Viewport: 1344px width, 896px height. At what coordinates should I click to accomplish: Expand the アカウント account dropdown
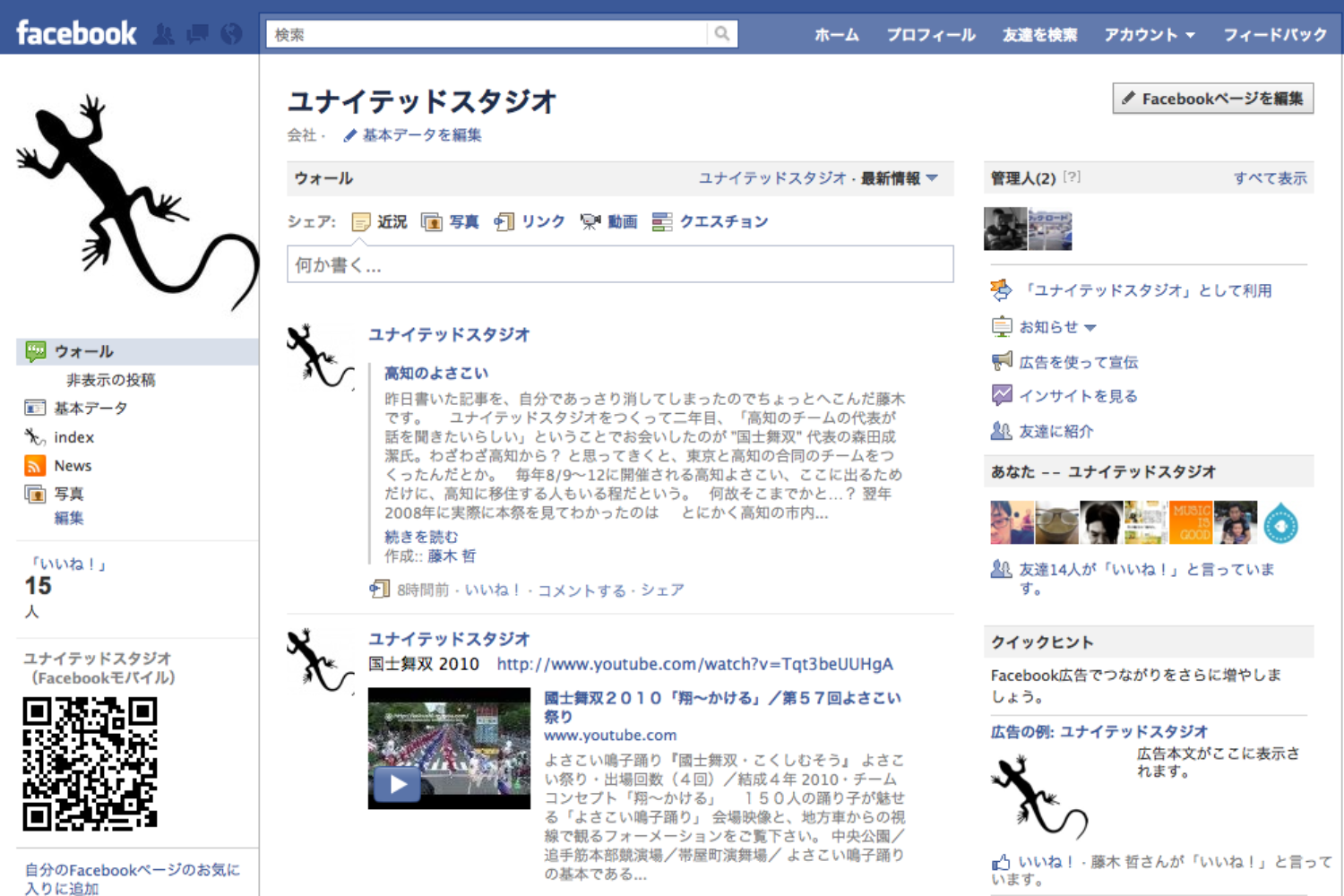1150,35
